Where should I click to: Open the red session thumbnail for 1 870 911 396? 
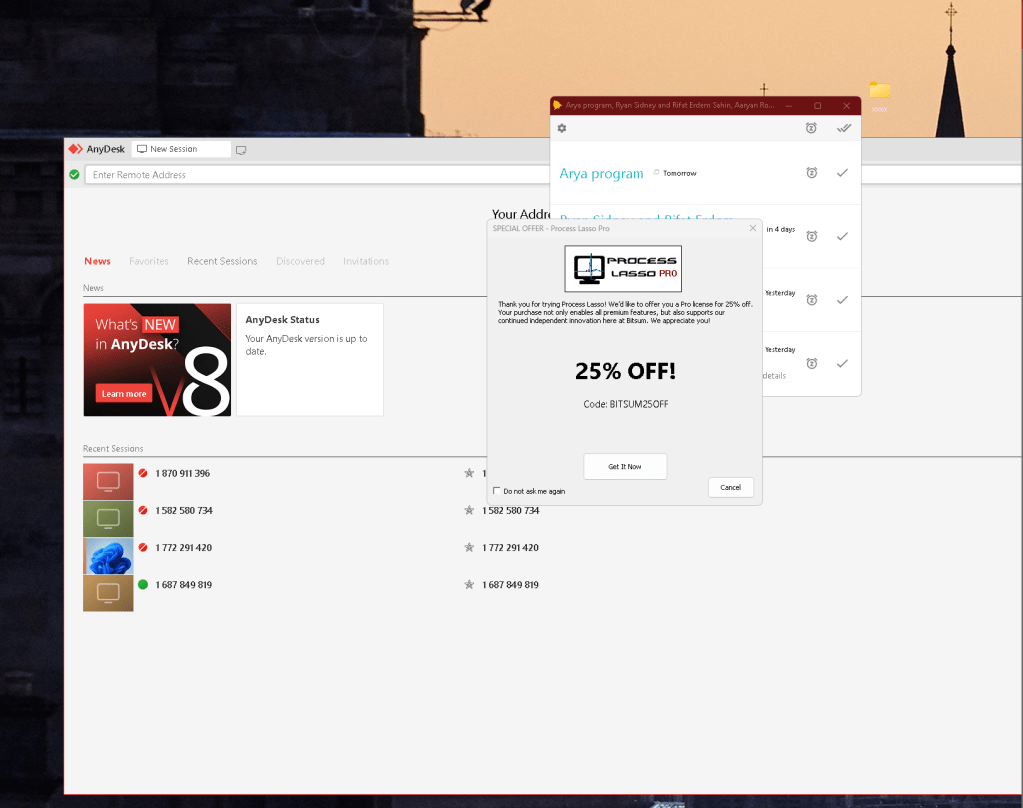point(108,482)
